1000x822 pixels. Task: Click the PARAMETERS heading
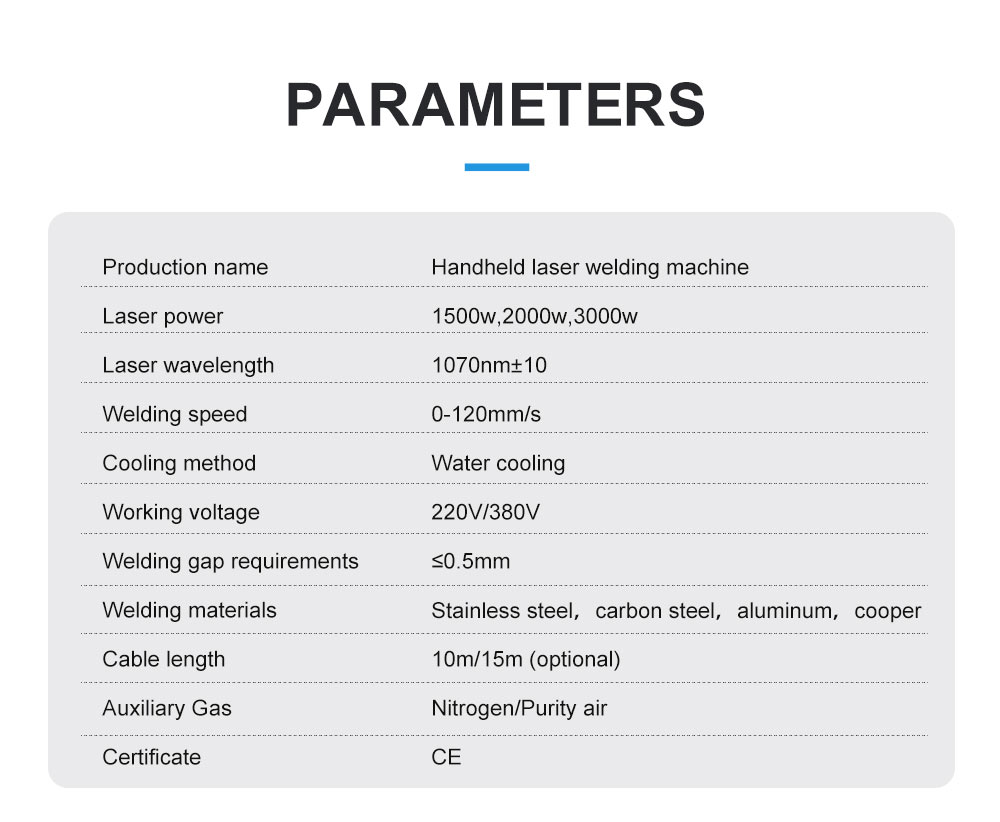[x=496, y=104]
